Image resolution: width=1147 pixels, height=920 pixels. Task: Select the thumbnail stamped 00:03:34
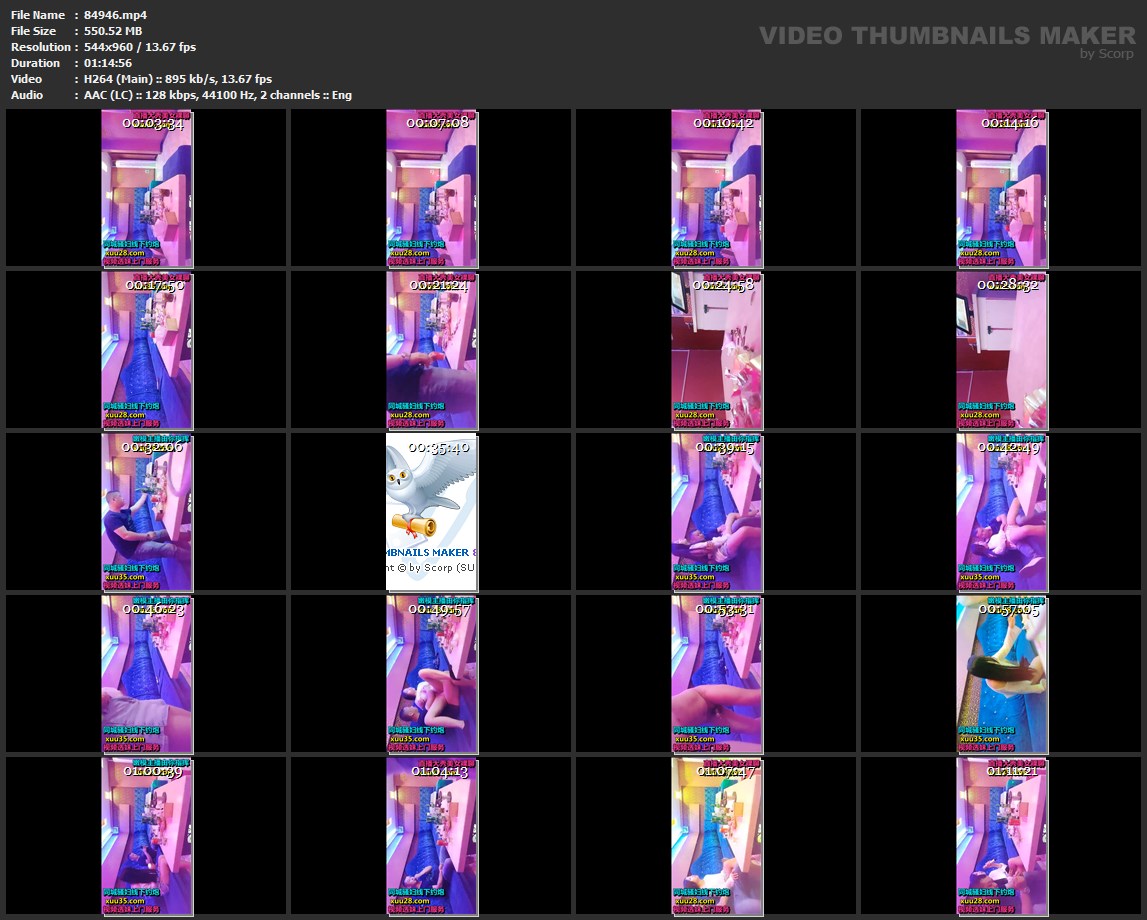pyautogui.click(x=146, y=188)
